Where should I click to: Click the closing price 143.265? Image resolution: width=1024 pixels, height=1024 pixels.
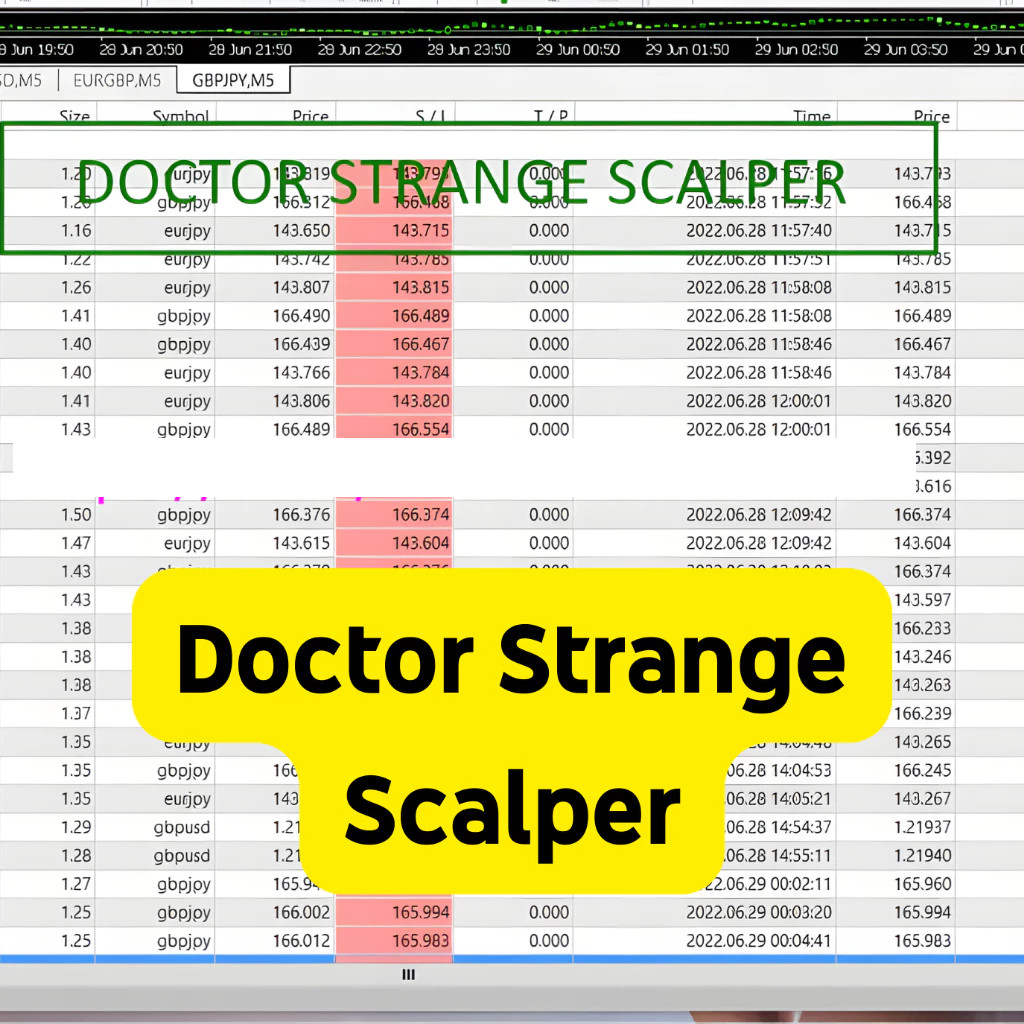(x=922, y=742)
